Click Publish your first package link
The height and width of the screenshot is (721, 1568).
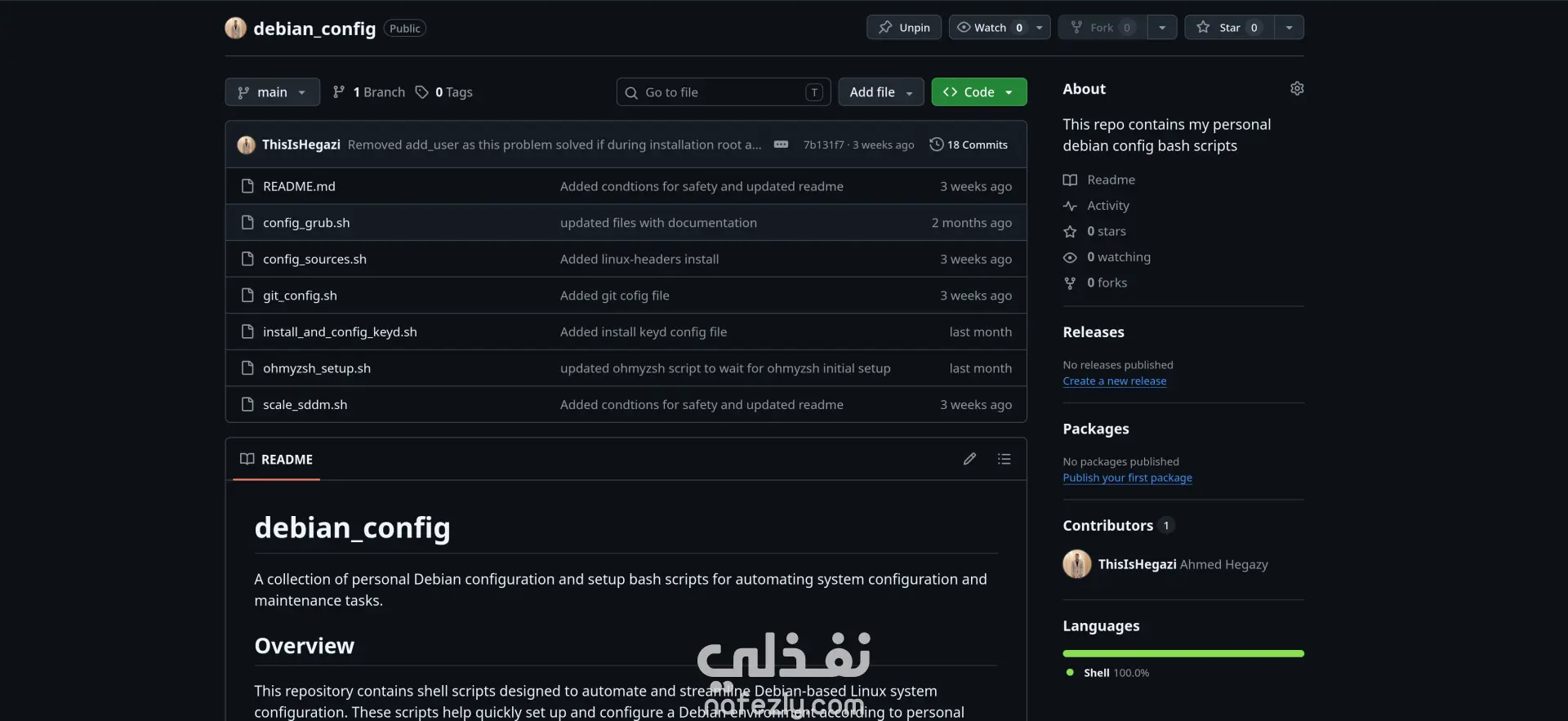coord(1127,478)
